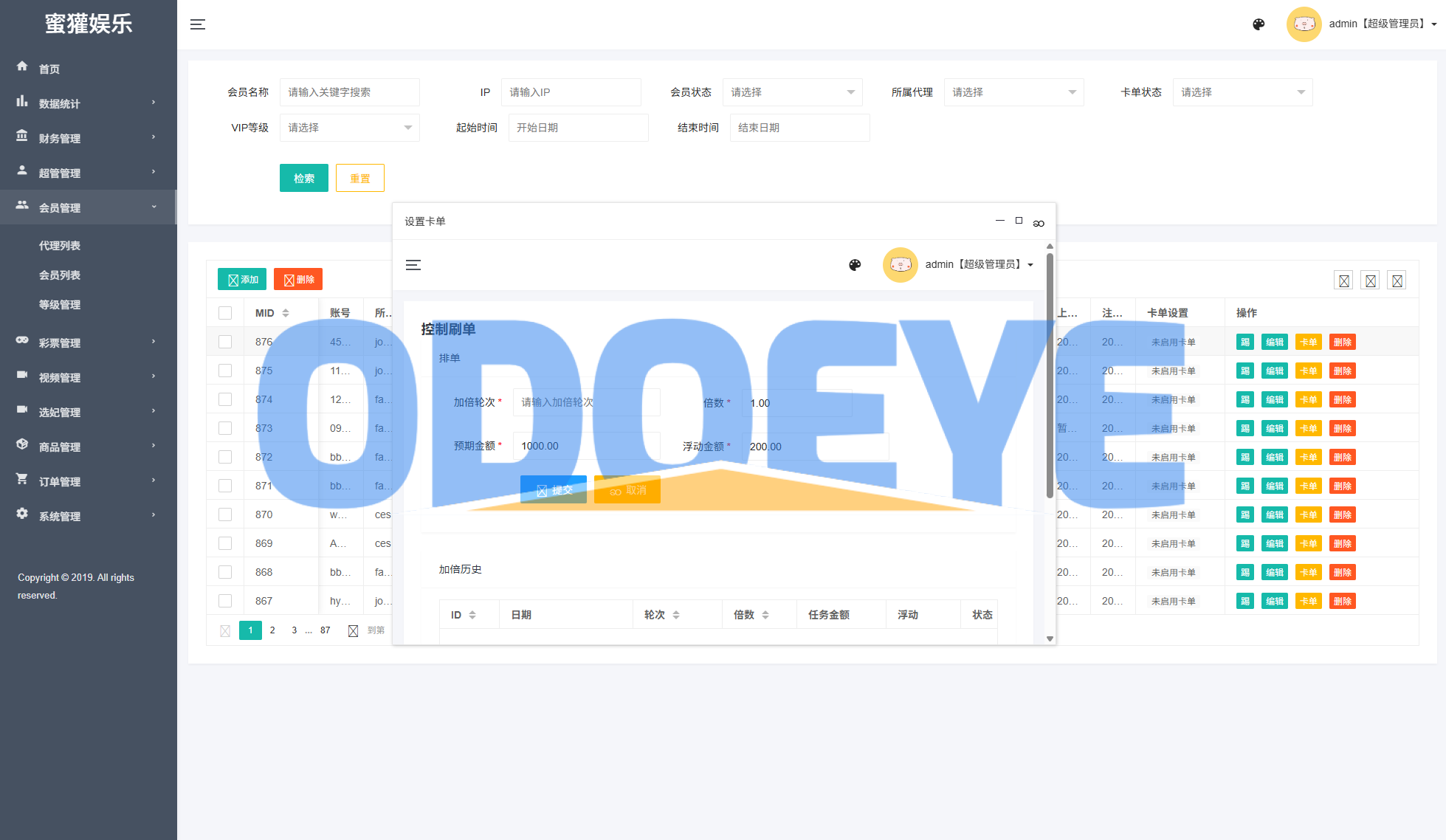Open 代理列表 in the sidebar

click(x=60, y=246)
